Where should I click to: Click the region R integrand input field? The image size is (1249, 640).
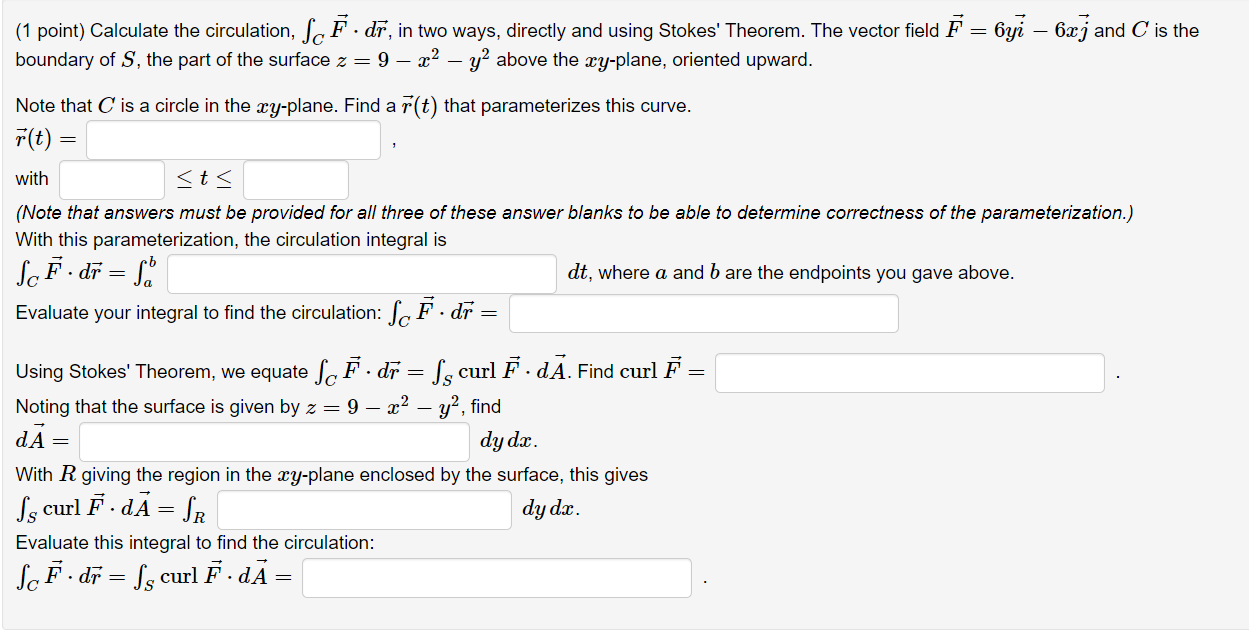click(364, 510)
